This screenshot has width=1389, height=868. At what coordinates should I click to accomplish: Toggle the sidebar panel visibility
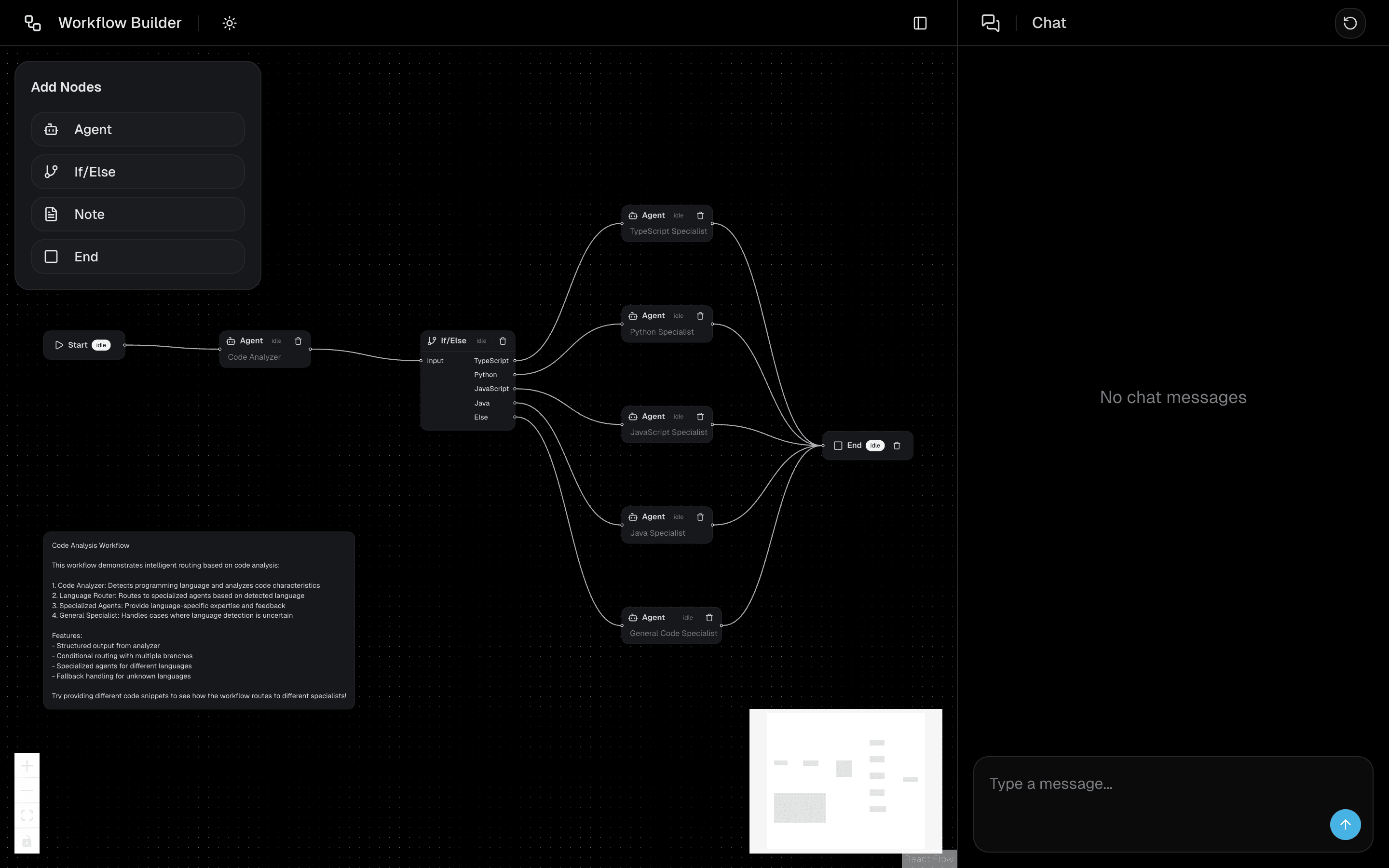click(920, 23)
